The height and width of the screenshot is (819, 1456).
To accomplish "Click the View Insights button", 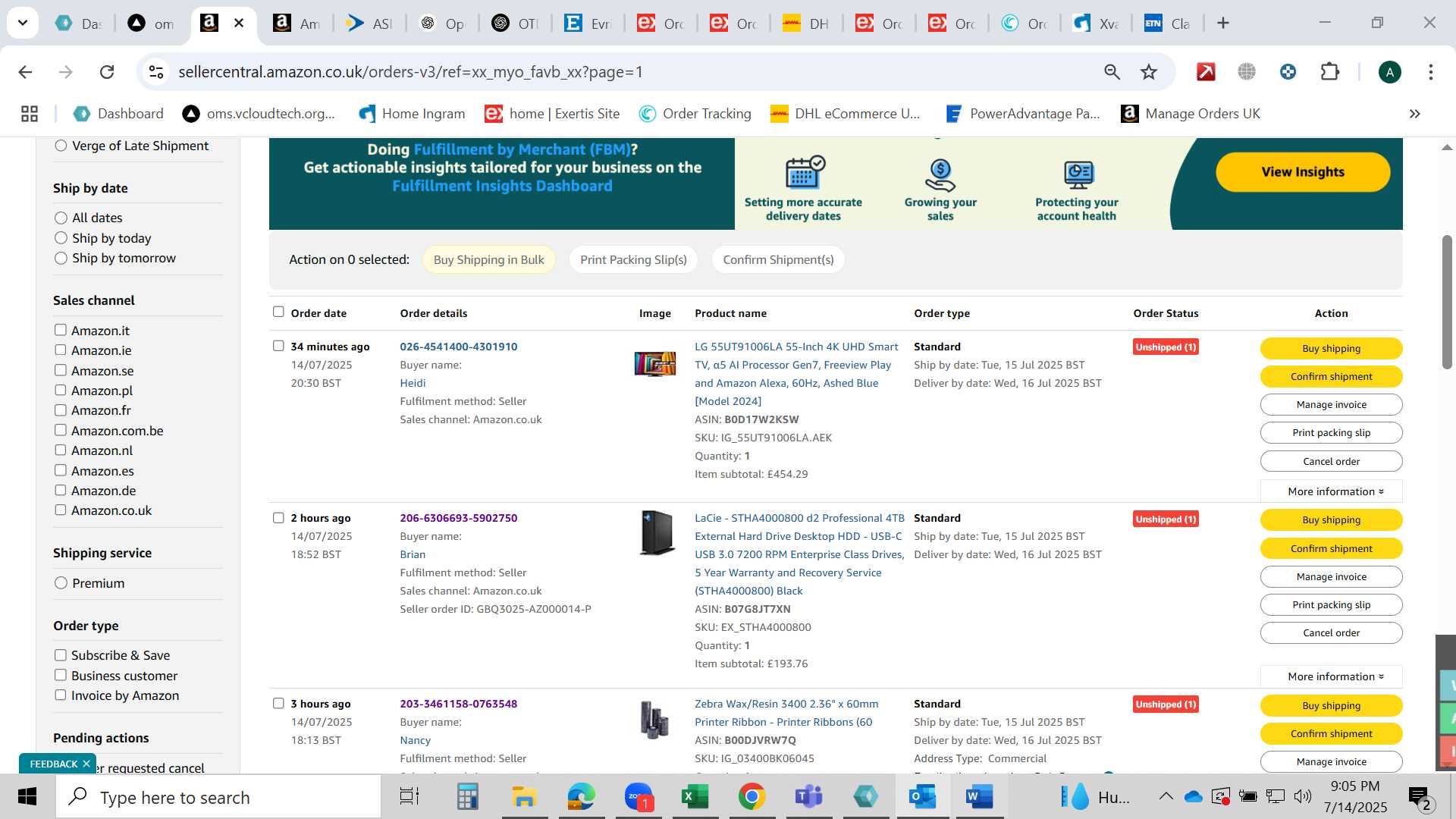I will (1303, 172).
